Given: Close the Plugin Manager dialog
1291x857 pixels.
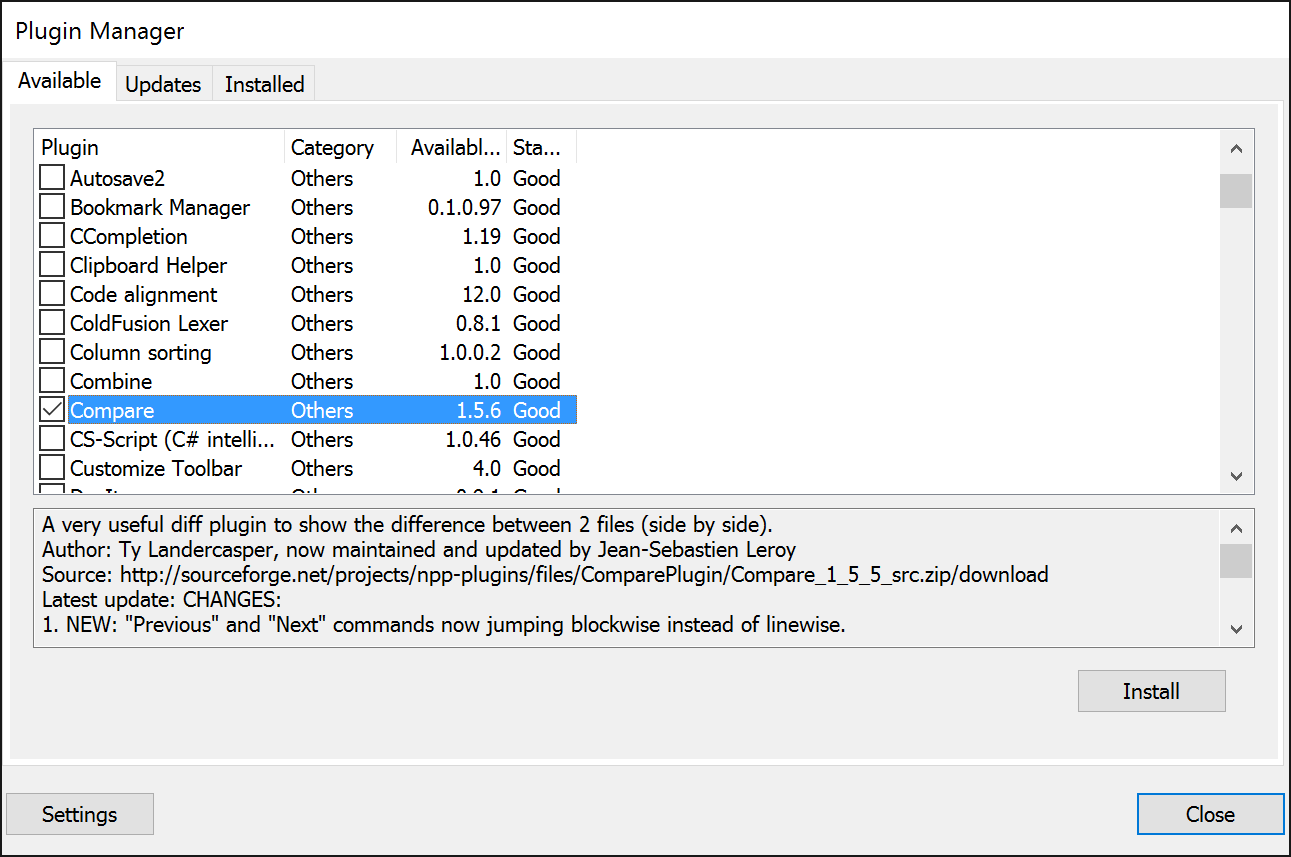Looking at the screenshot, I should tap(1210, 814).
